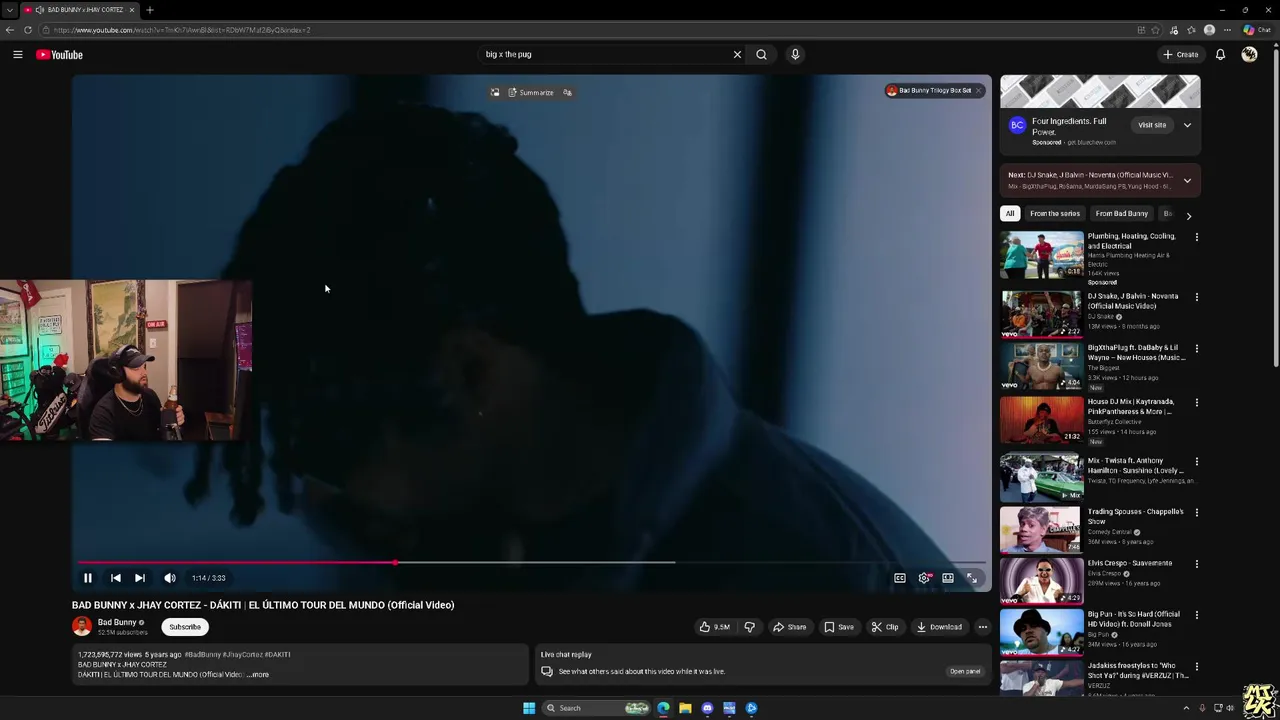Click the Summarize button over the video
The image size is (1280, 720).
(530, 92)
